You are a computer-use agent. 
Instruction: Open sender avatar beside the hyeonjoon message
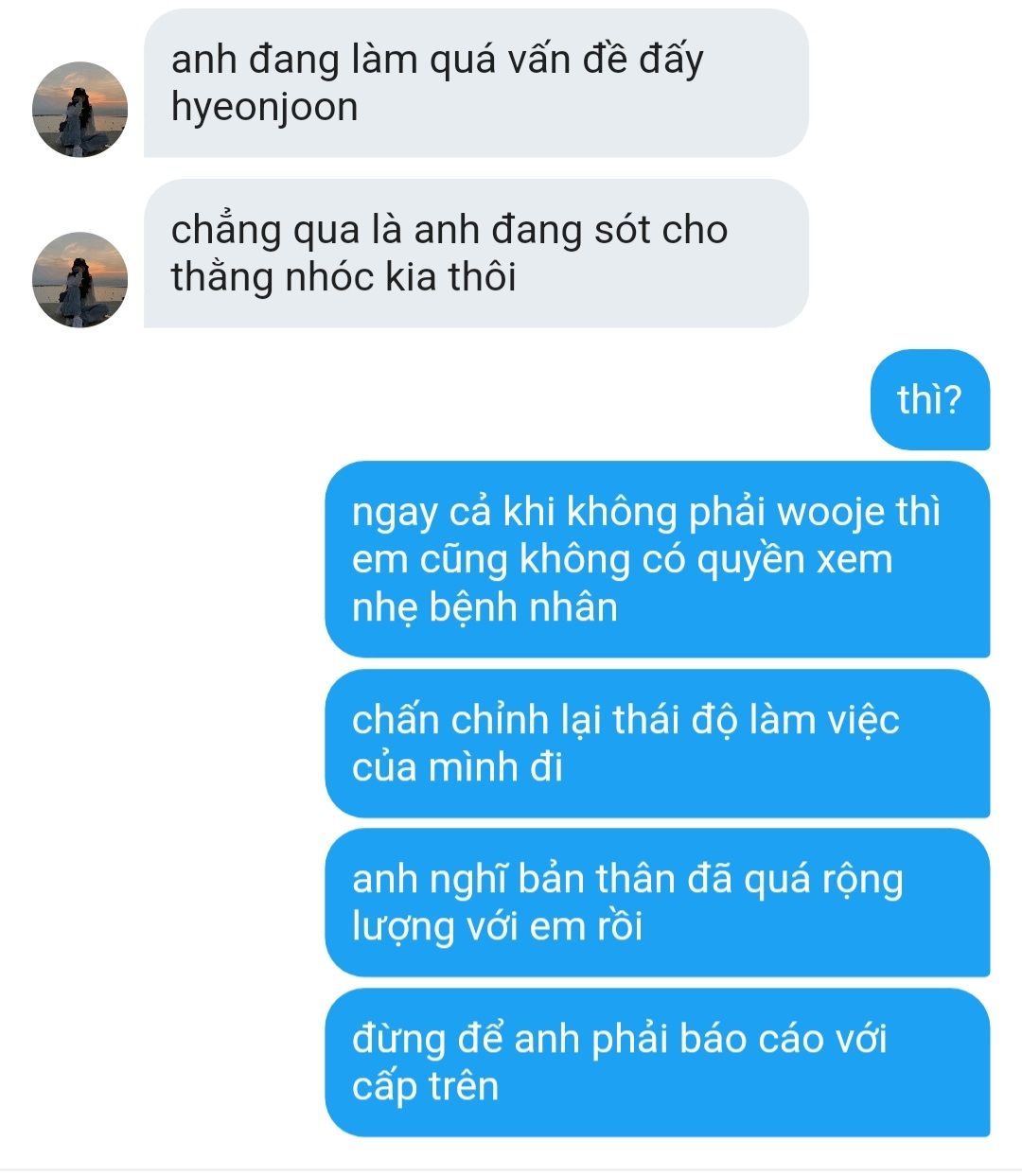(79, 110)
